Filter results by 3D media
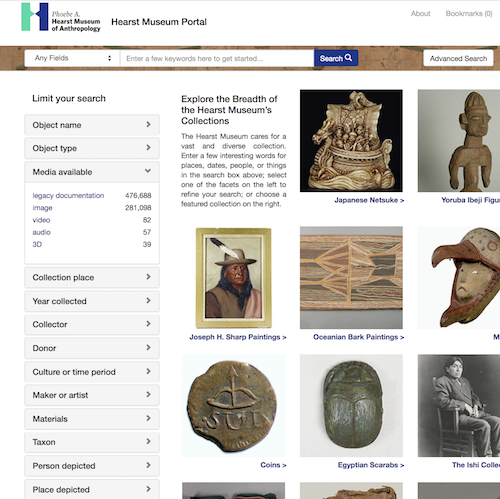 pyautogui.click(x=37, y=244)
